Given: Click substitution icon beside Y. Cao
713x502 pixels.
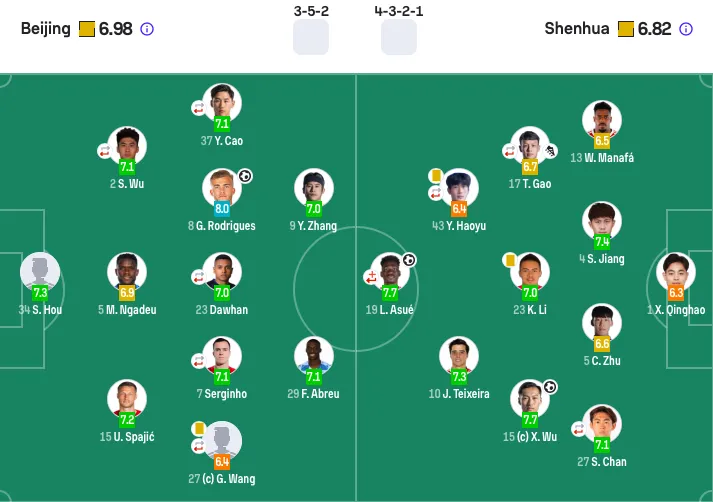Looking at the screenshot, I should 199,106.
